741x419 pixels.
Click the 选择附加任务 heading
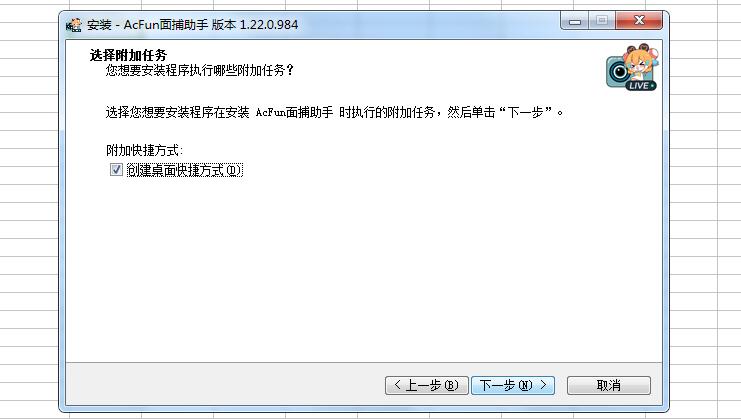(128, 55)
